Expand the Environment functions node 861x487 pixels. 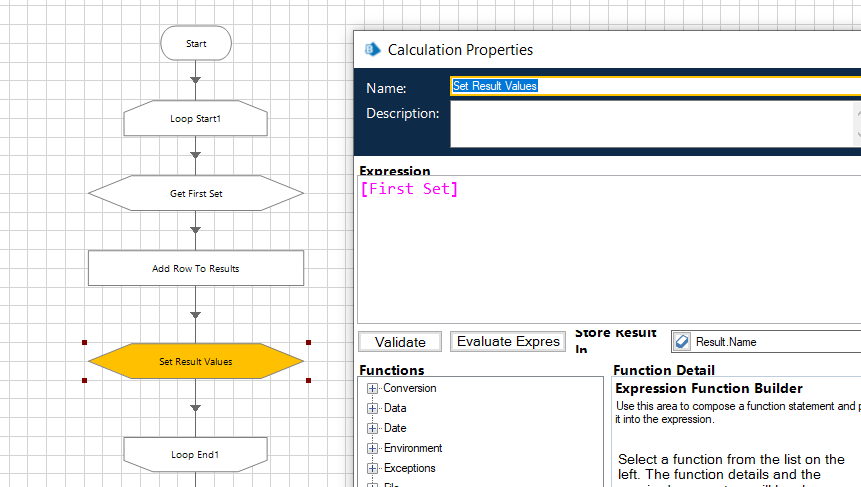tap(373, 449)
